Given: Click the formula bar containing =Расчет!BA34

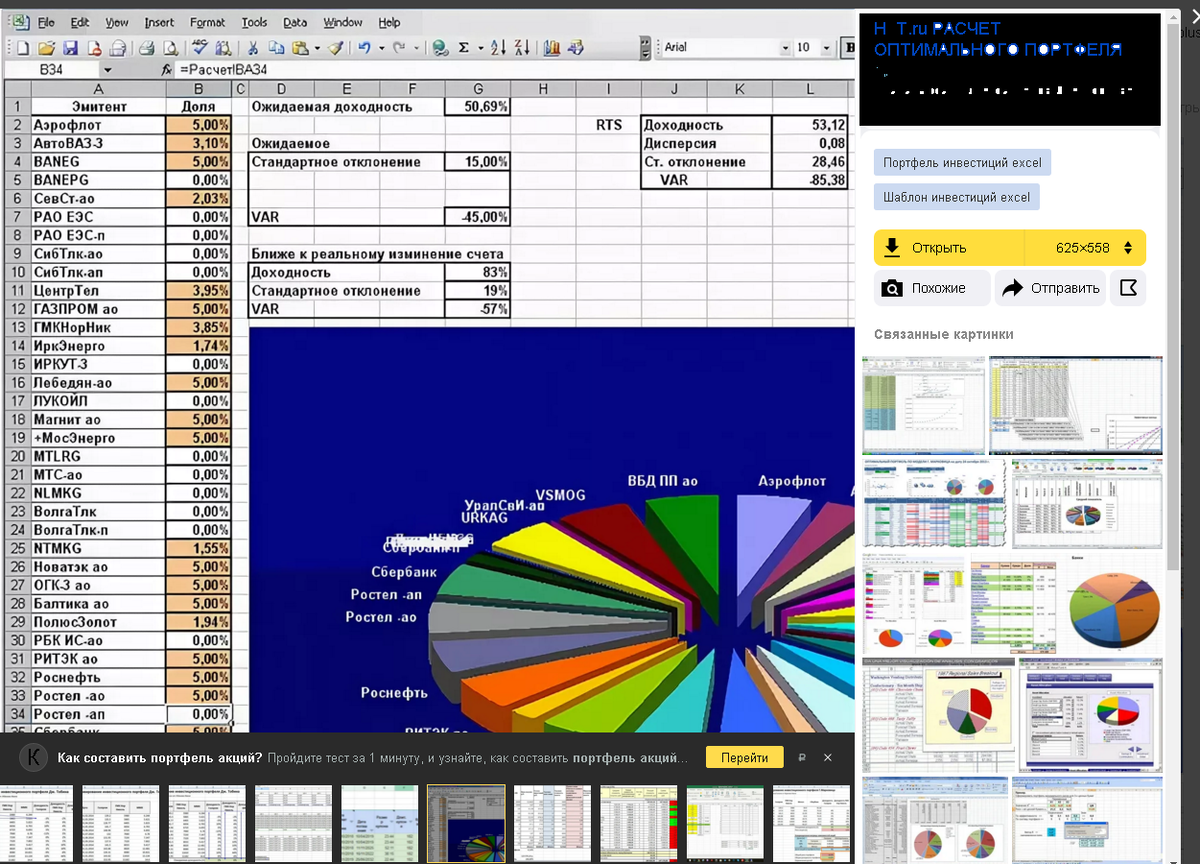Looking at the screenshot, I should tap(515, 70).
